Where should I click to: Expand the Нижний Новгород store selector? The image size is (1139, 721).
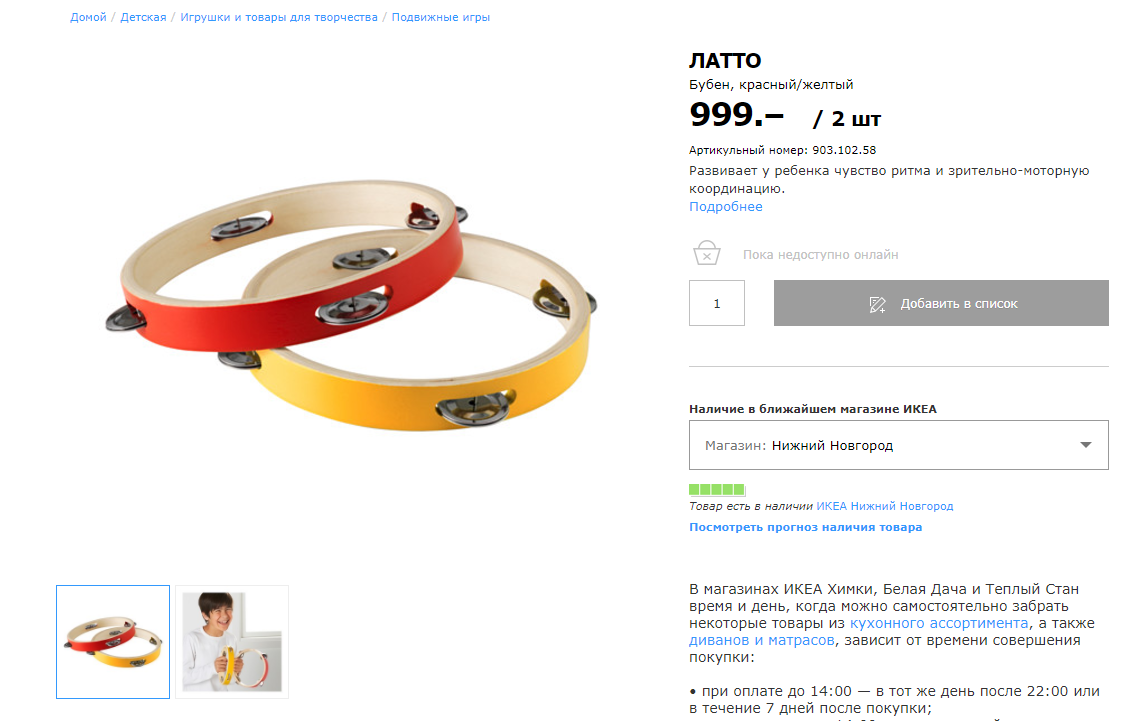[899, 445]
